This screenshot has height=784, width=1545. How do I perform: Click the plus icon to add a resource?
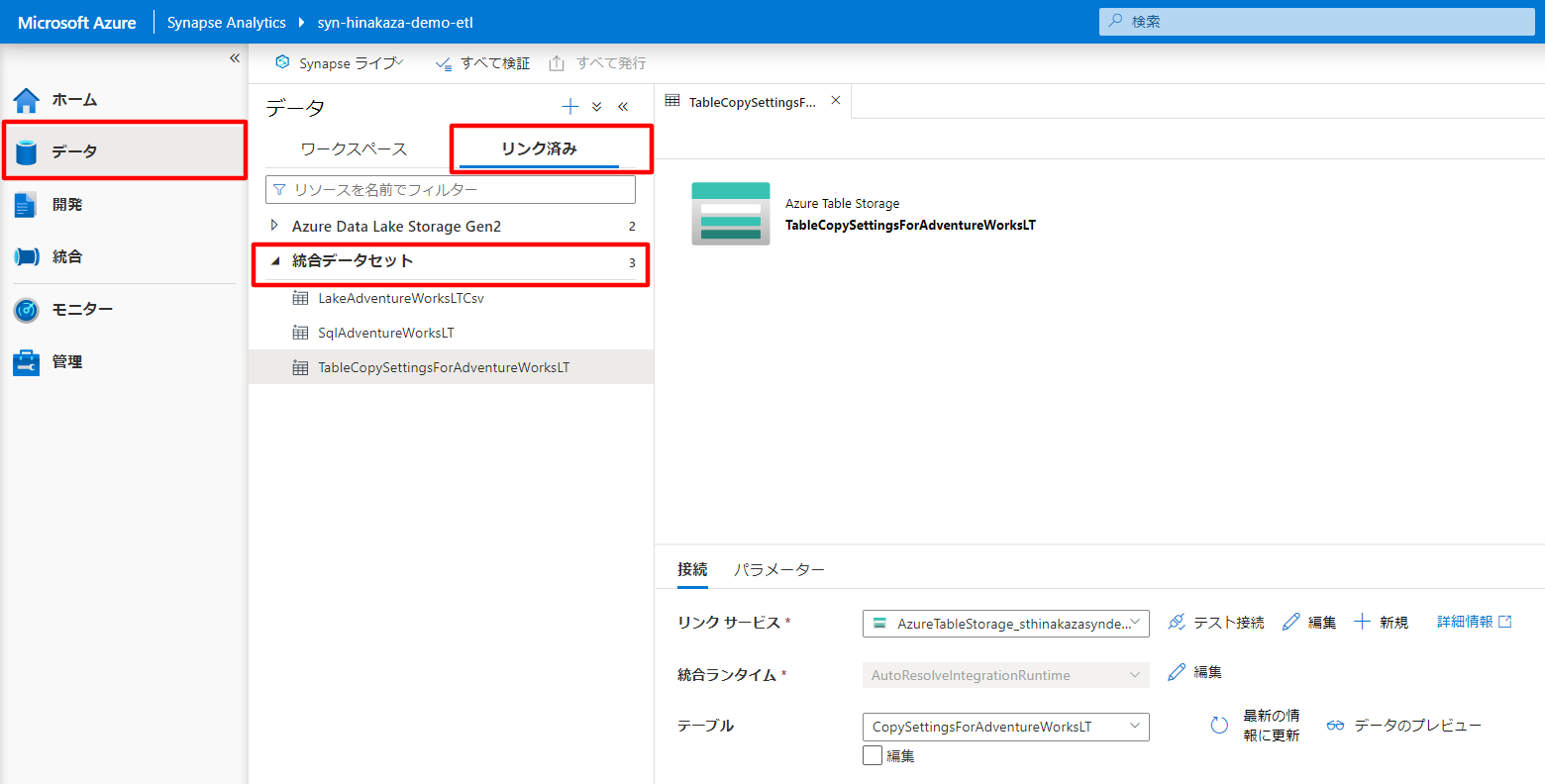pyautogui.click(x=570, y=107)
